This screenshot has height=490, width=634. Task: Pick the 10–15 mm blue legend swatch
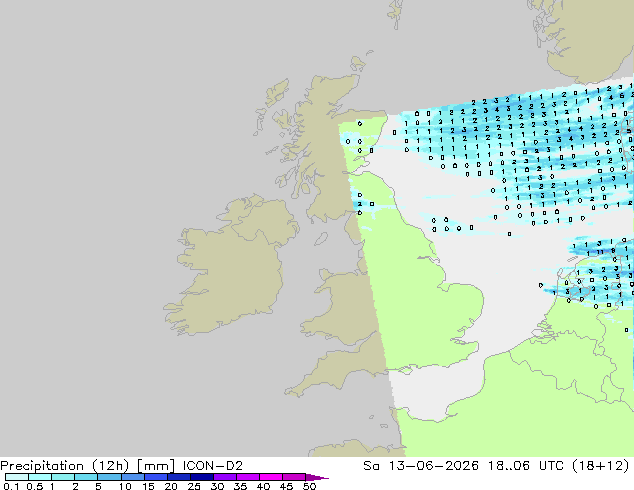click(x=133, y=477)
